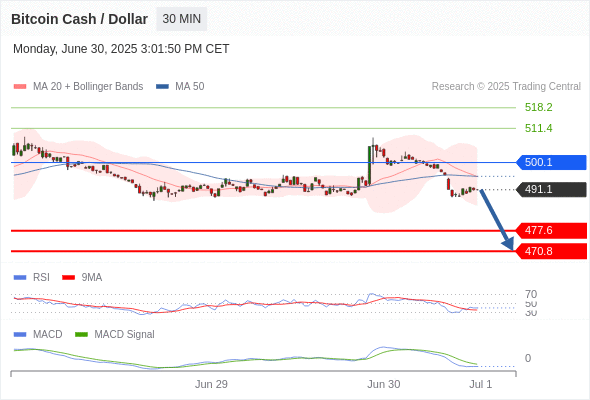Click the MACD Signal green legend swatch
The image size is (590, 400).
(x=81, y=335)
